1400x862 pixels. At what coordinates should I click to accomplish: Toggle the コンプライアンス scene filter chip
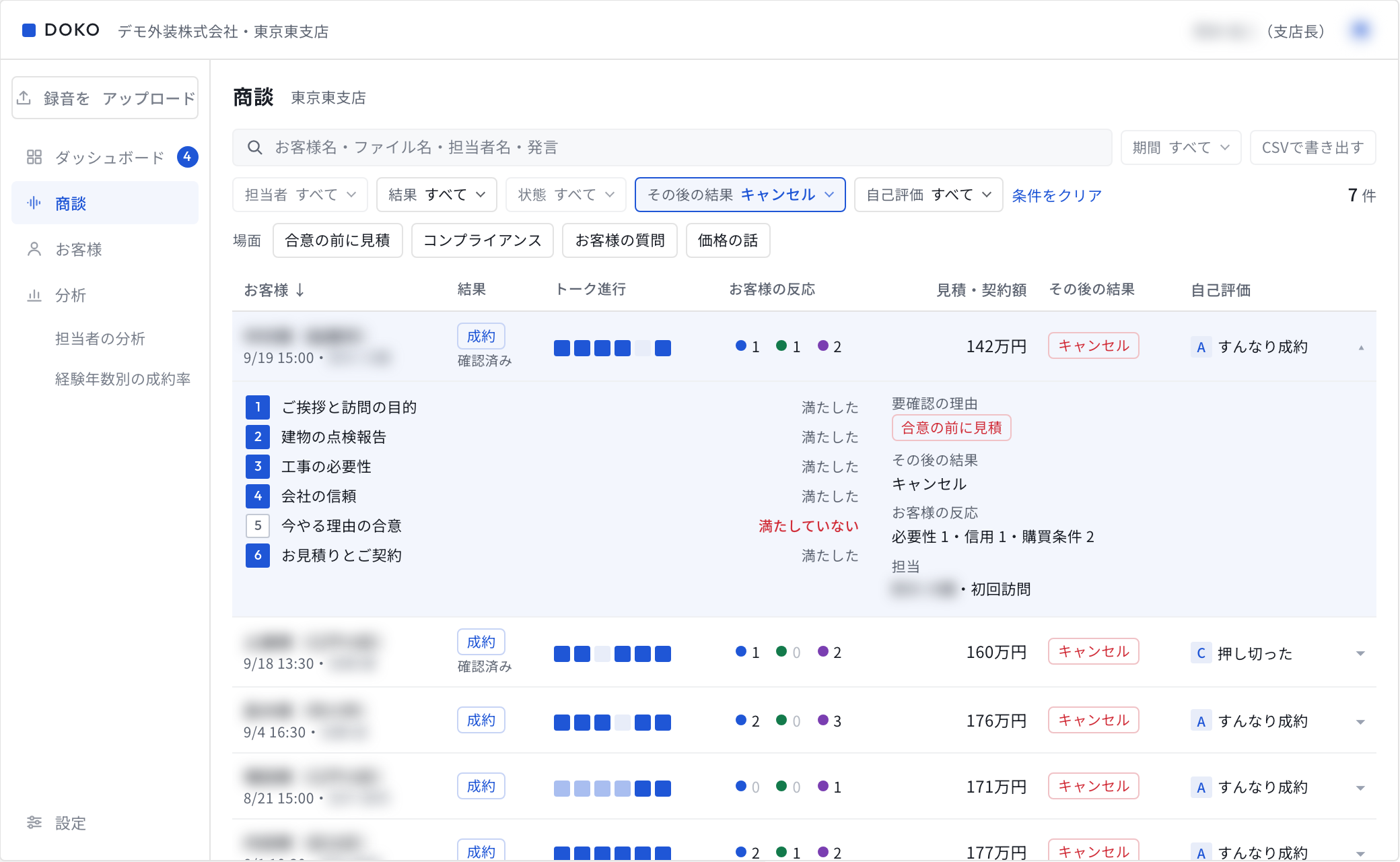[483, 240]
